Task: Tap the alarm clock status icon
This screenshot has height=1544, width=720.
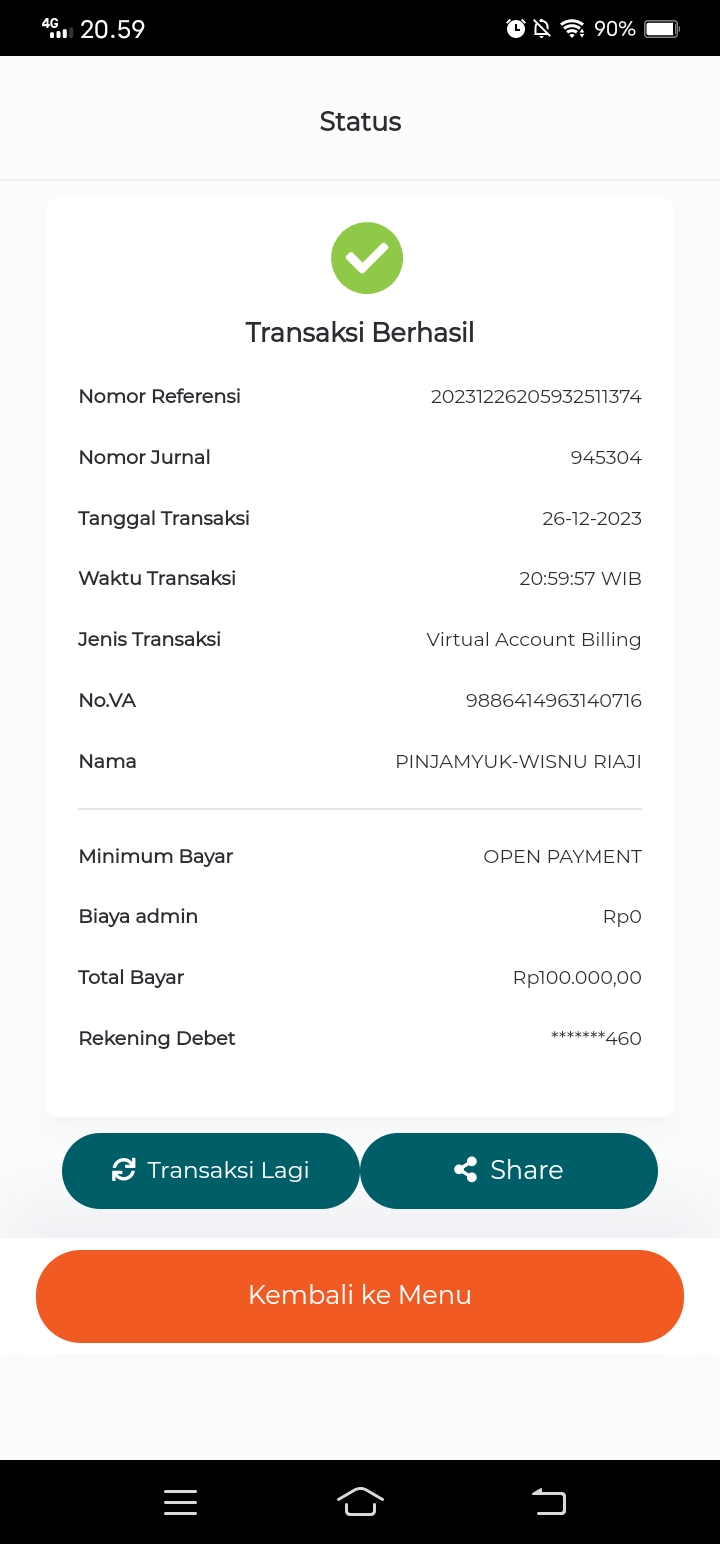Action: point(516,29)
